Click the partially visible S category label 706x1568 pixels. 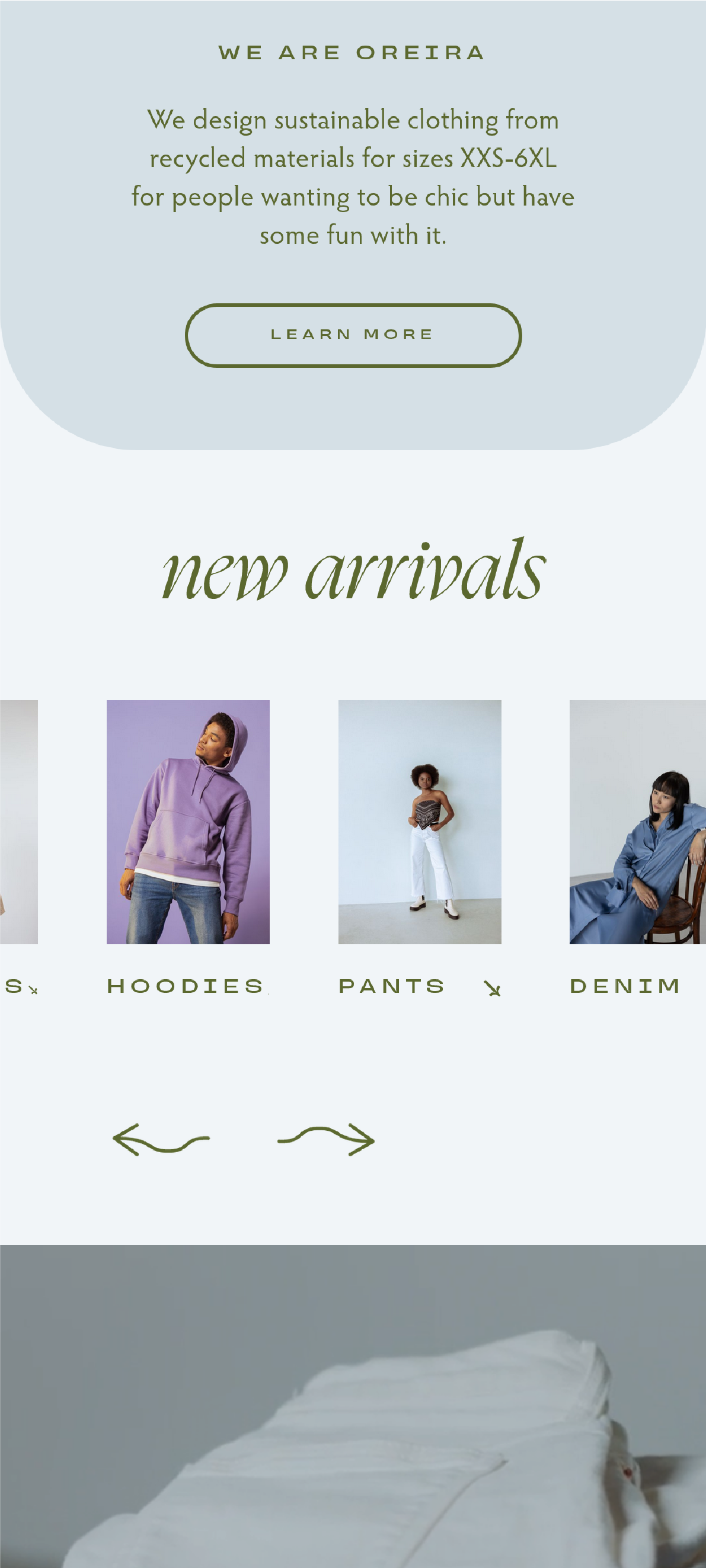tap(14, 986)
